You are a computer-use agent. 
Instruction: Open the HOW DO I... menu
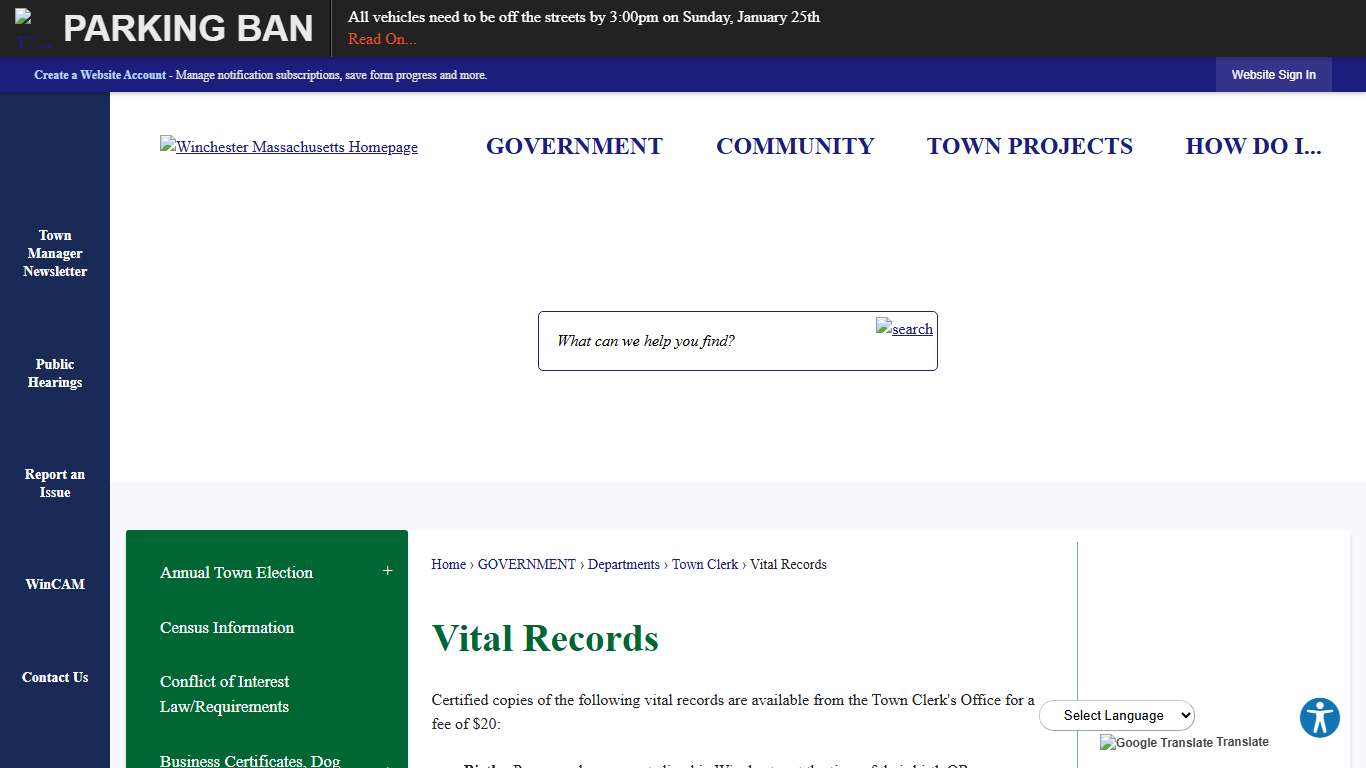click(x=1253, y=146)
